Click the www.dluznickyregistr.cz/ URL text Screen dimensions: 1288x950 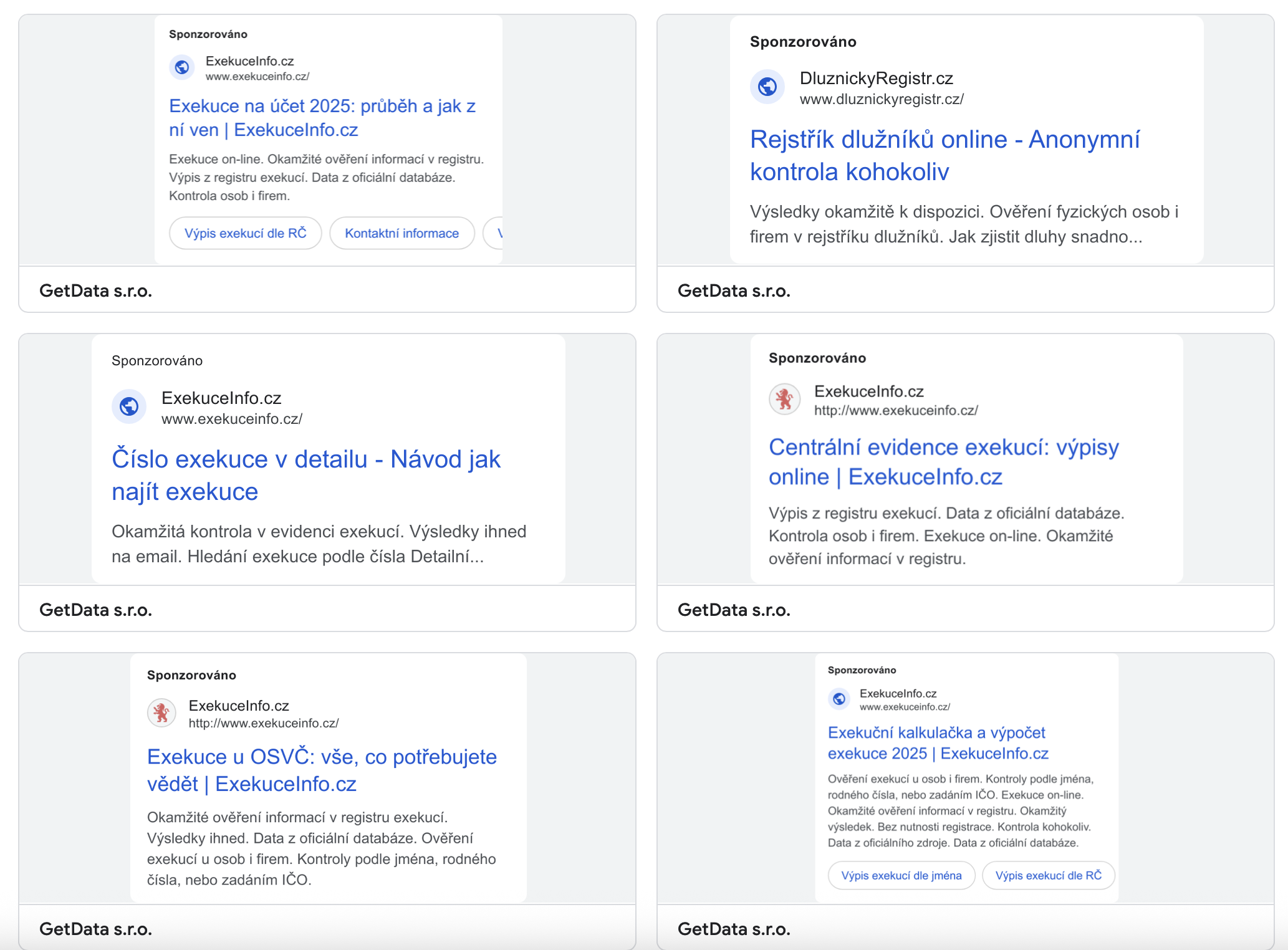pyautogui.click(x=882, y=99)
